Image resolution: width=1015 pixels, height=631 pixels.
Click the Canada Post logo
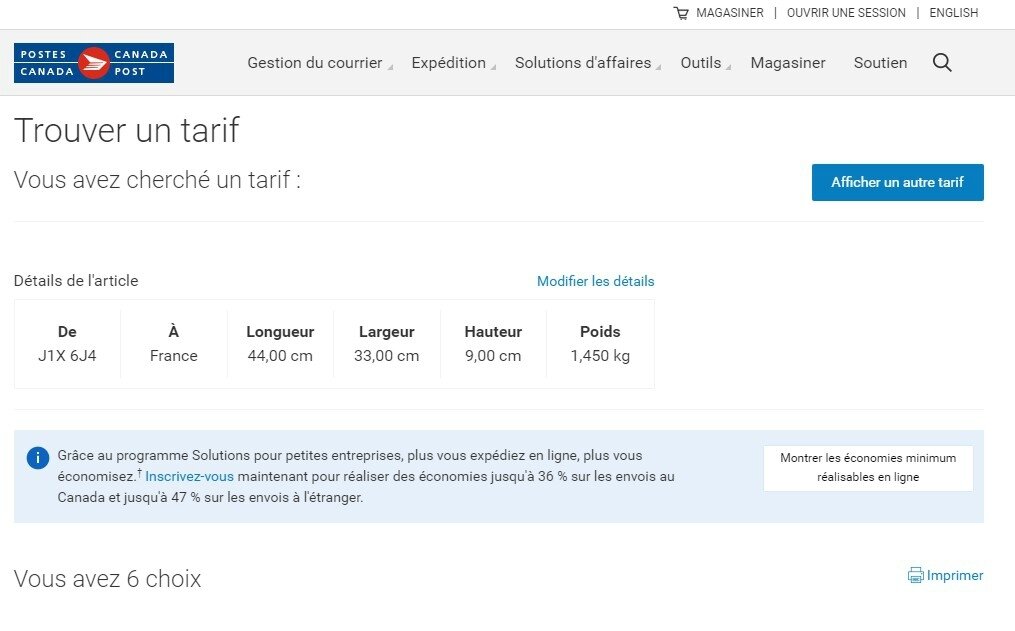click(94, 63)
